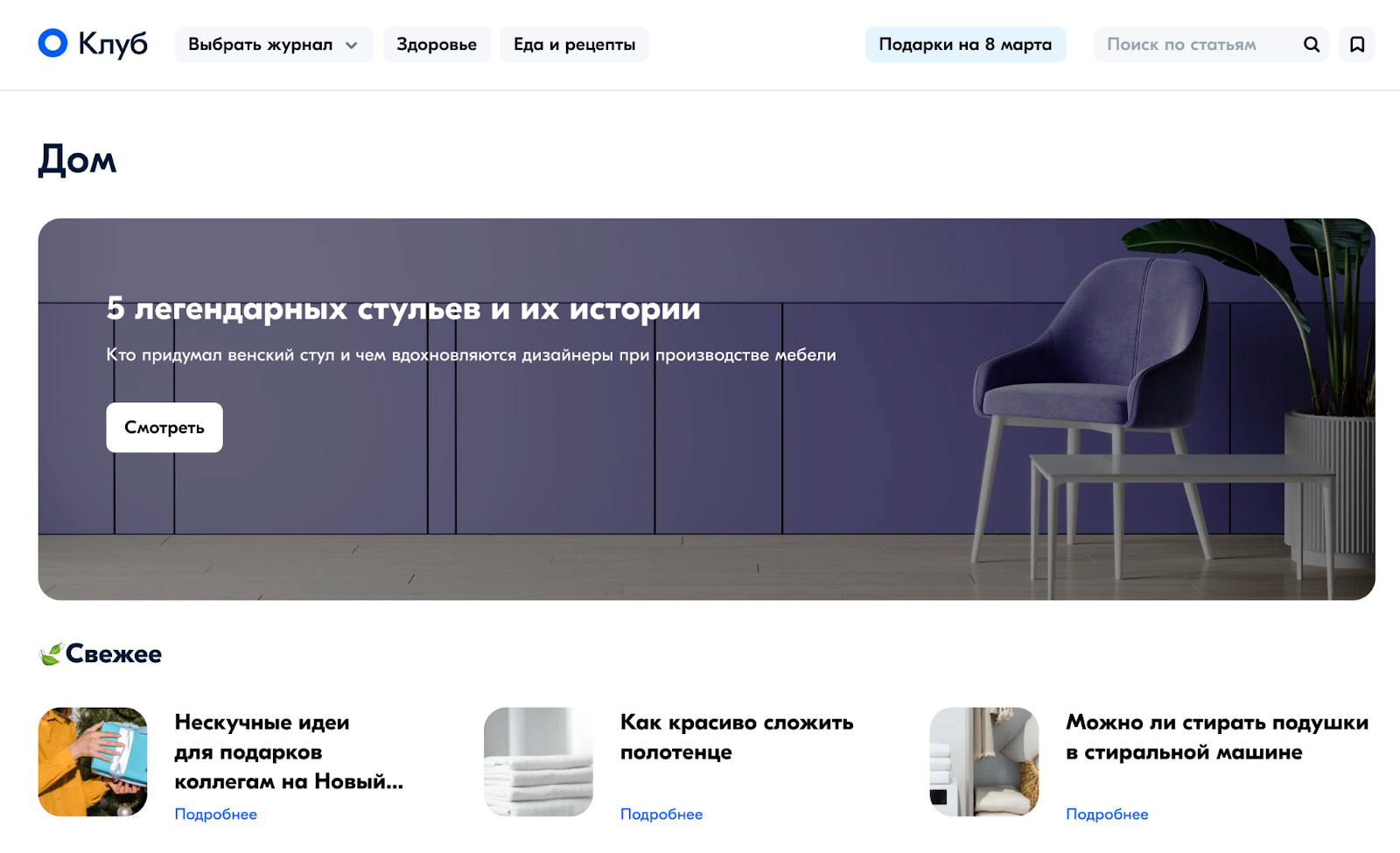Open bookmarks via the bookmark icon

(1357, 45)
